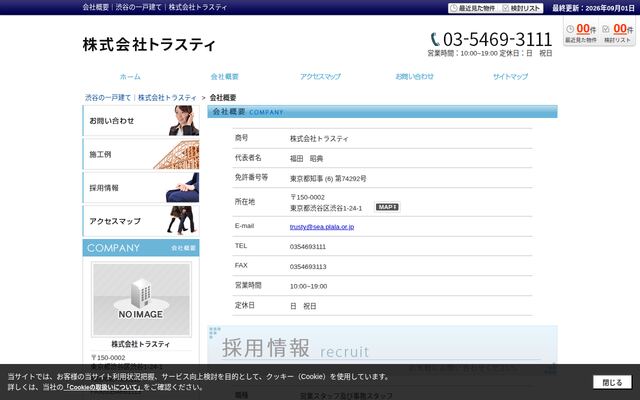Viewport: 640px width, 400px height.
Task: Go to ホーム navigation tab
Action: (x=130, y=76)
